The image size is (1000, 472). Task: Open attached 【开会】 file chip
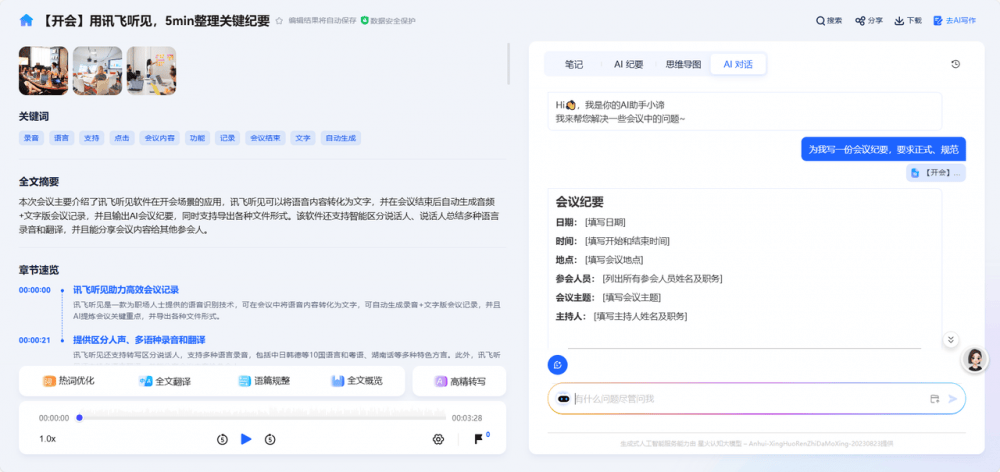coord(936,173)
